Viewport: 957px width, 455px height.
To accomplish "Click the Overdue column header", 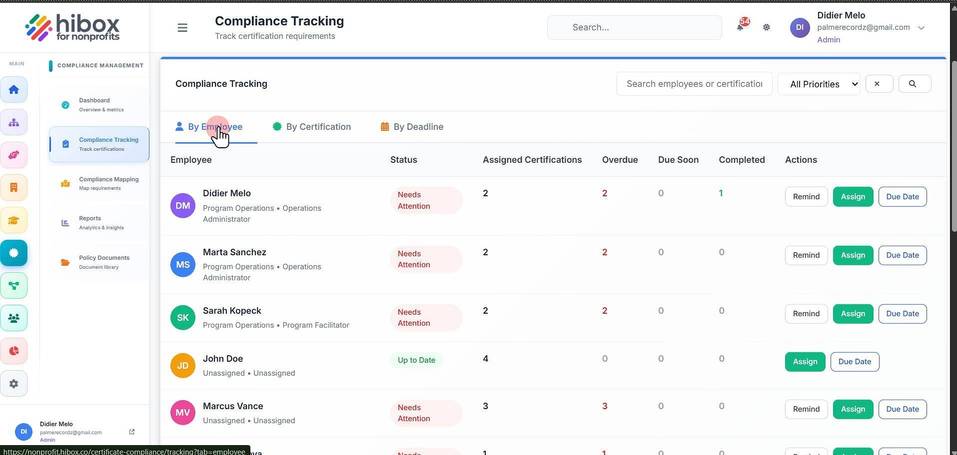I will click(x=620, y=160).
